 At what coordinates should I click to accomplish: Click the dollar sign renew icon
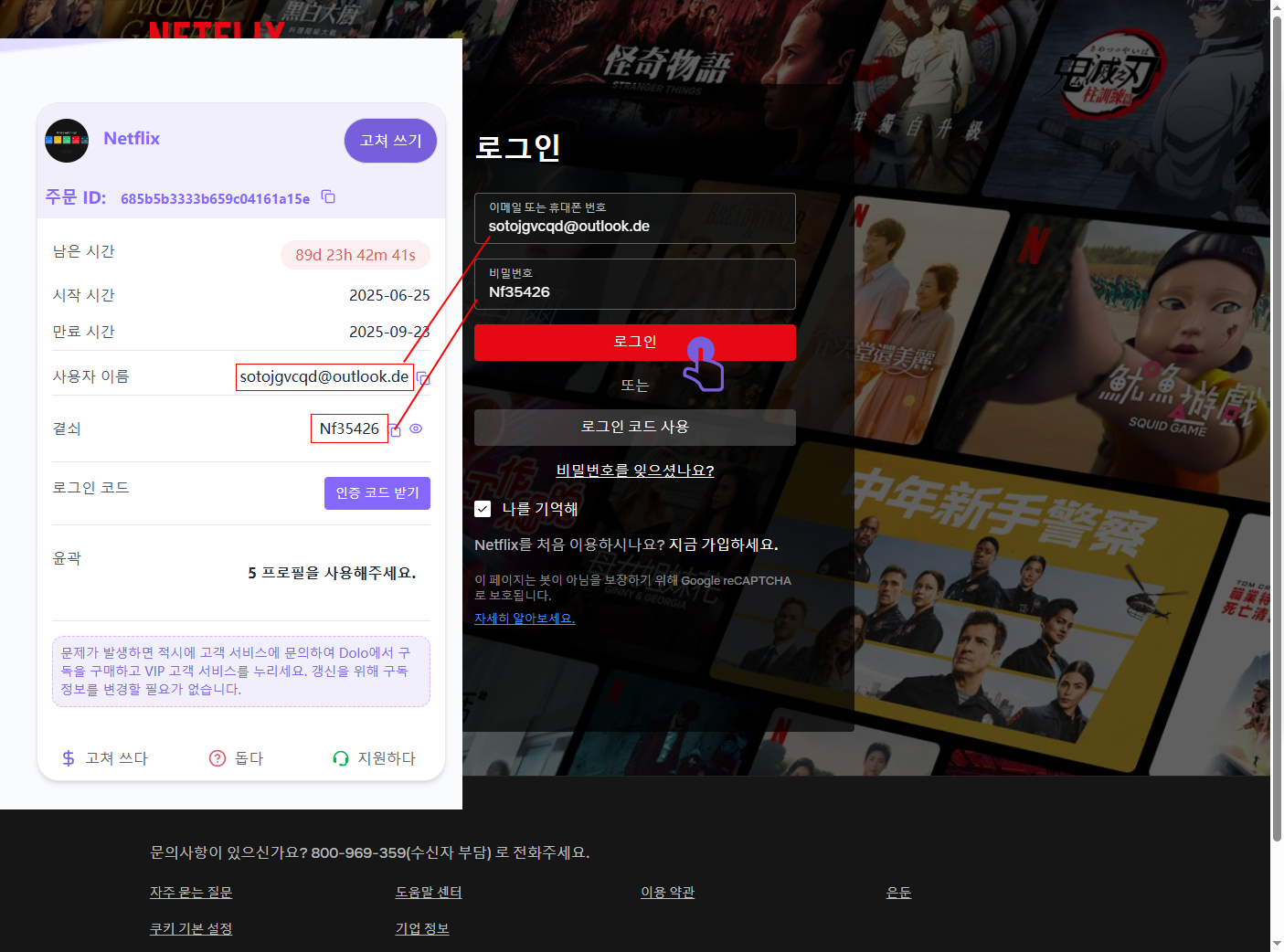(69, 758)
